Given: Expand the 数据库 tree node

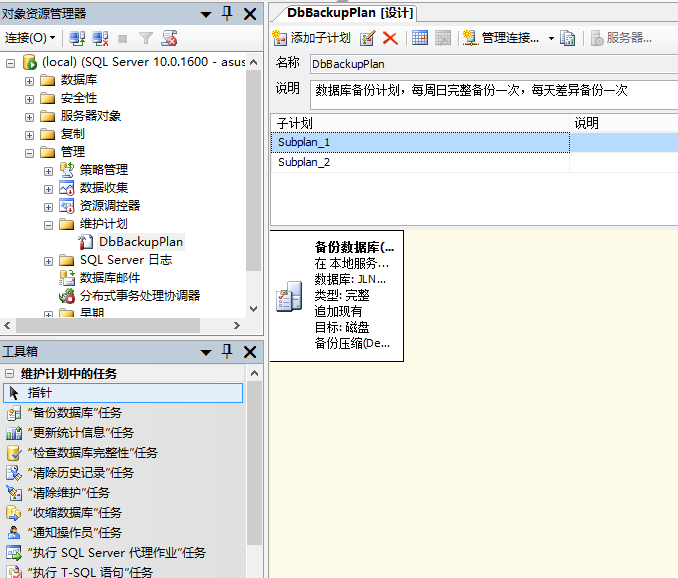Looking at the screenshot, I should (x=30, y=80).
